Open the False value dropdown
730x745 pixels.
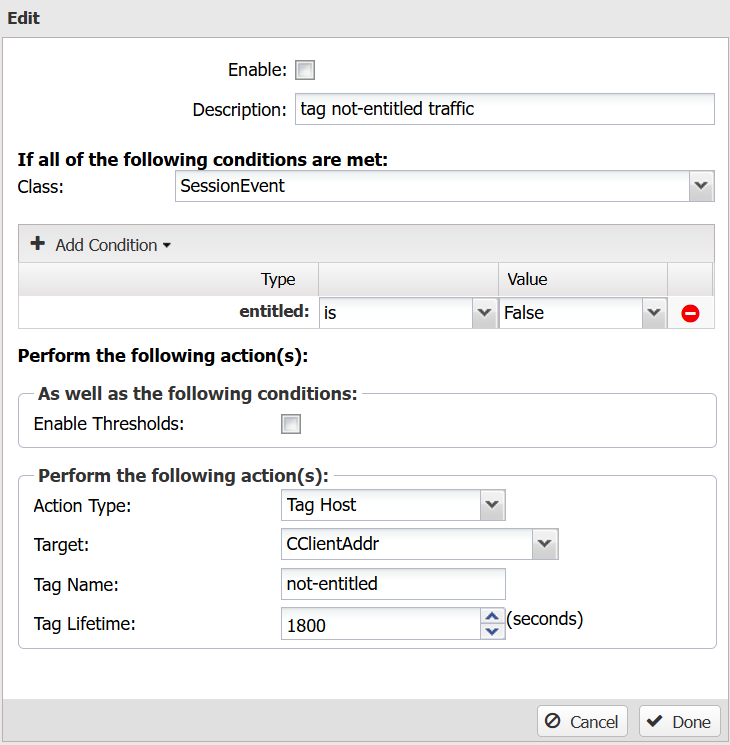(x=654, y=313)
